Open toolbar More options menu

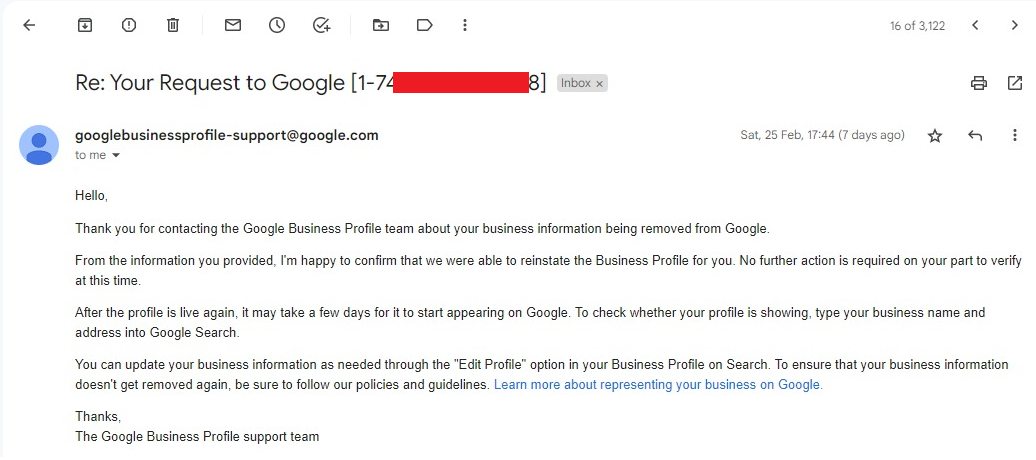point(465,25)
